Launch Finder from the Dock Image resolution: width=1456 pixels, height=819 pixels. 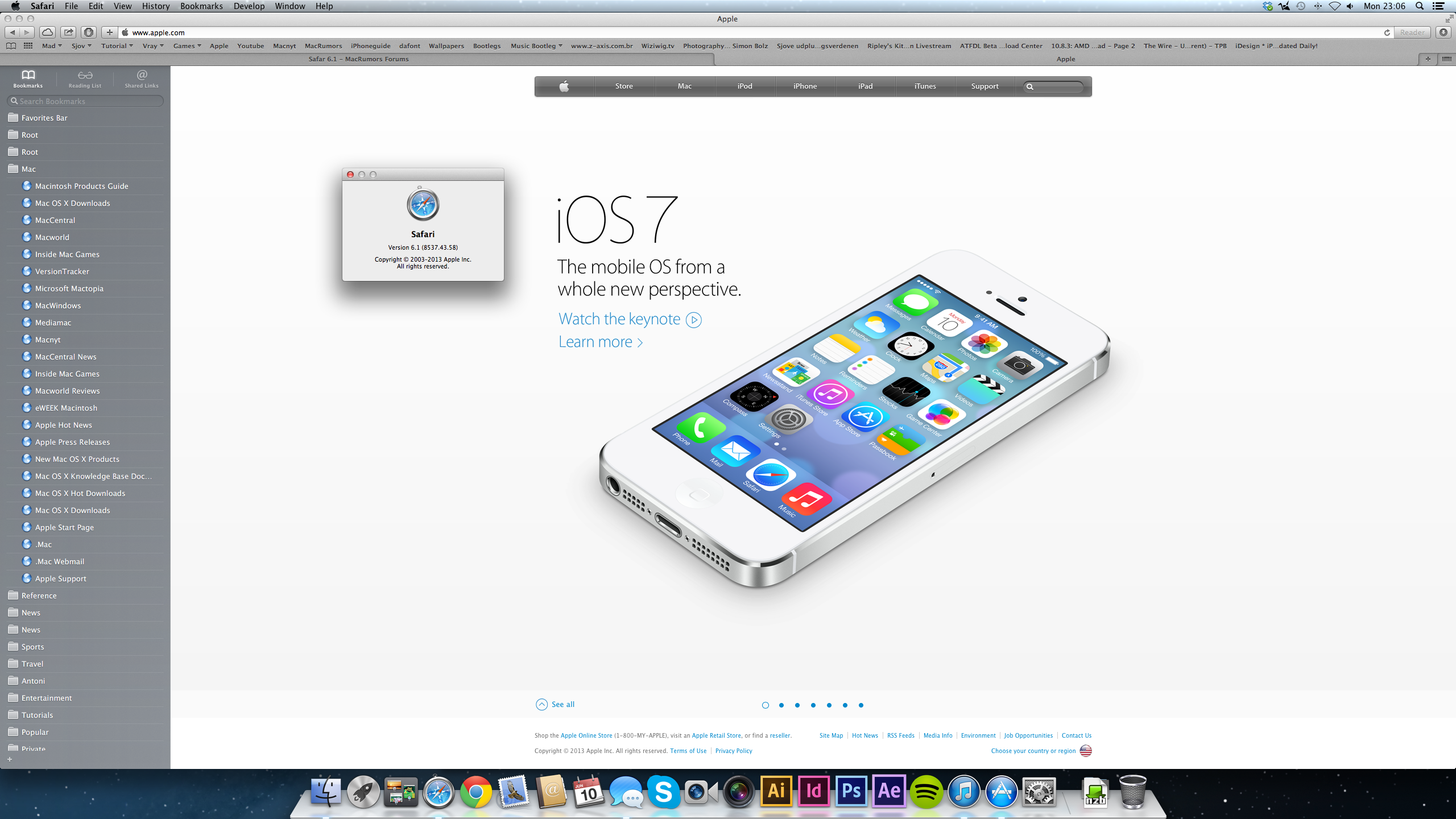pos(326,791)
